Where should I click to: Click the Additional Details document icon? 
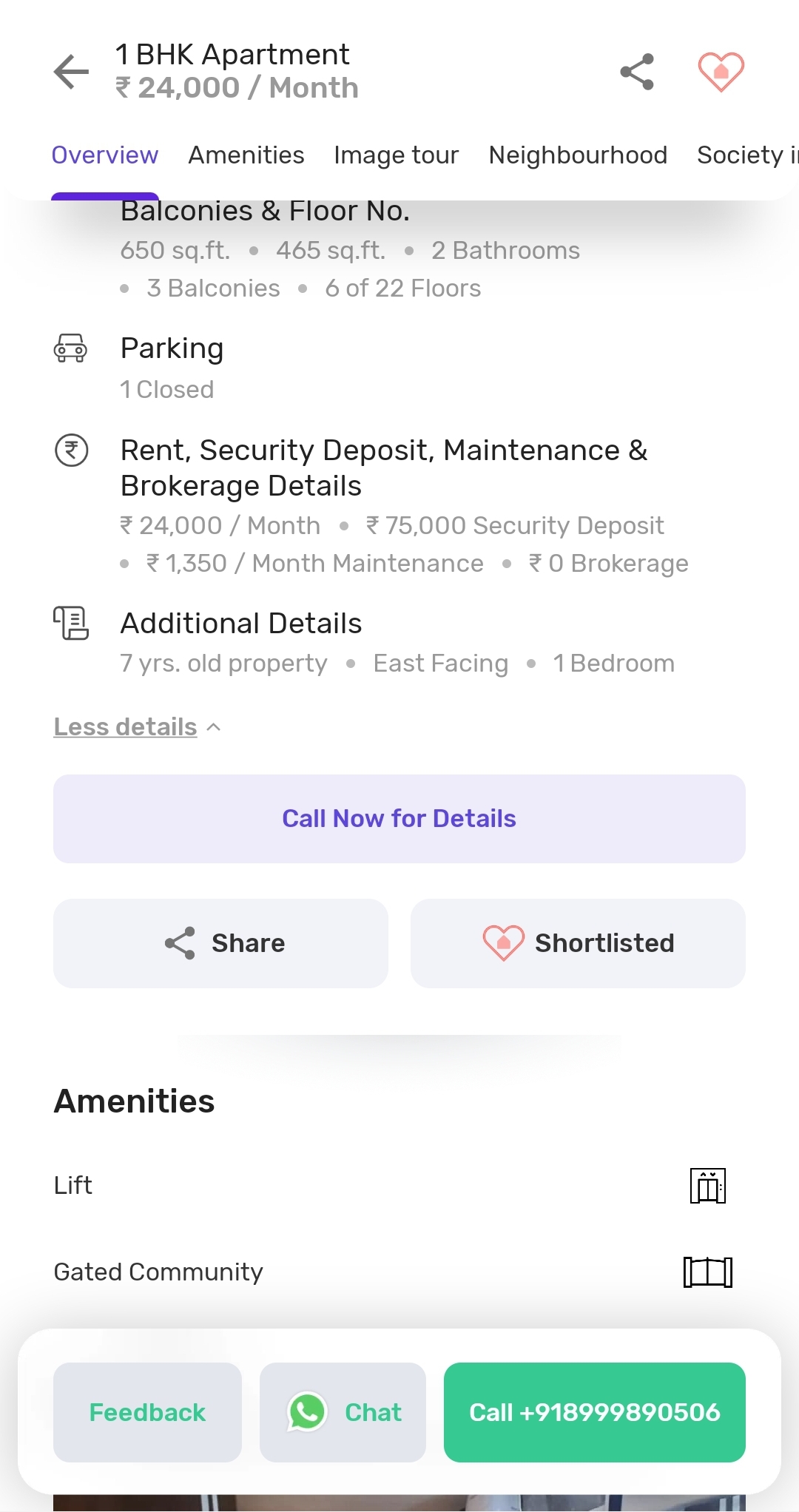click(x=71, y=623)
